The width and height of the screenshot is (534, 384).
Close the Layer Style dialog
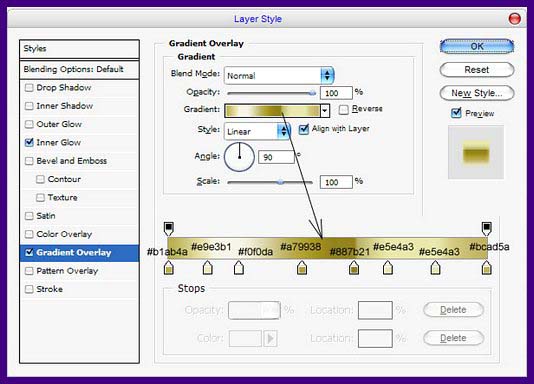(514, 18)
